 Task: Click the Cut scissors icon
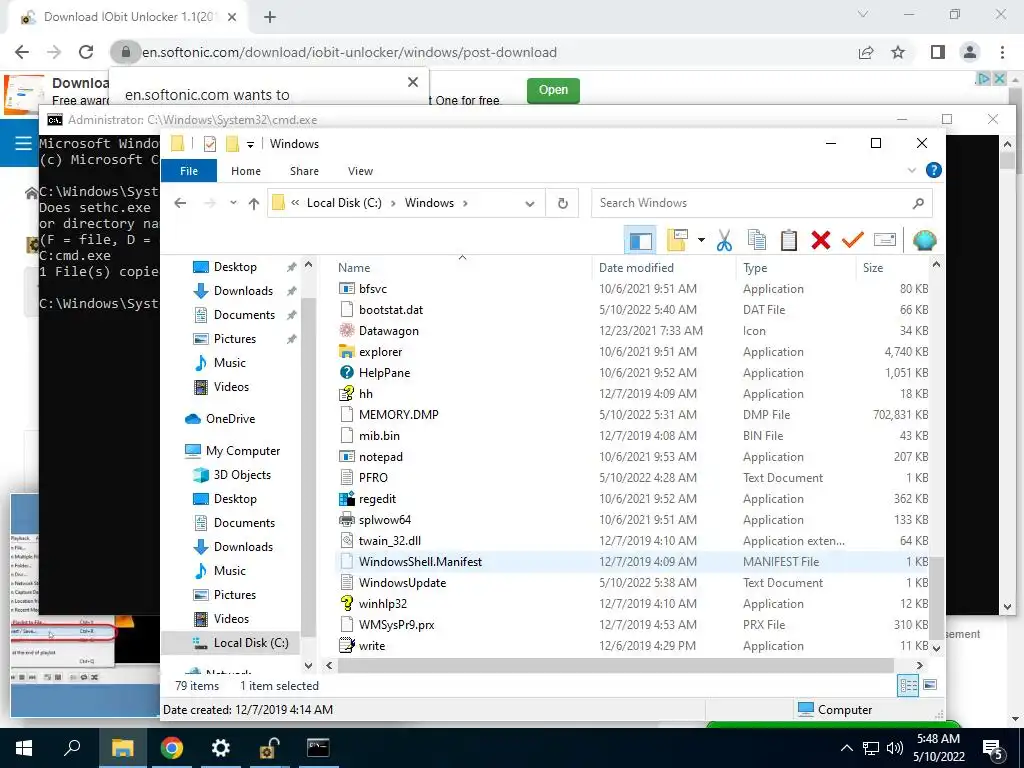click(724, 240)
